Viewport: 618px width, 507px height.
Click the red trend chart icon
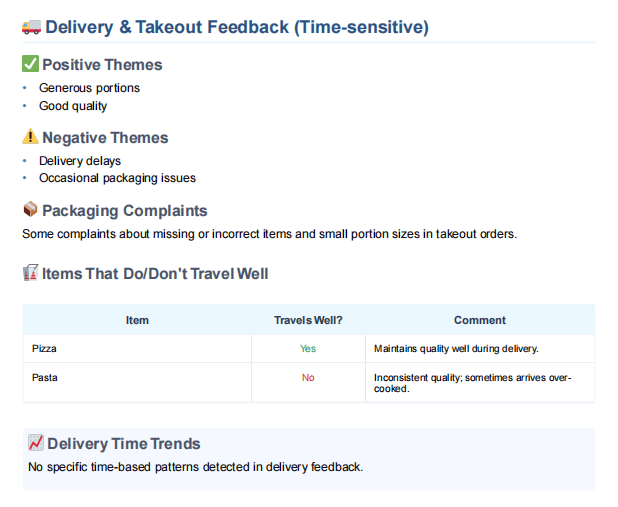[x=36, y=443]
